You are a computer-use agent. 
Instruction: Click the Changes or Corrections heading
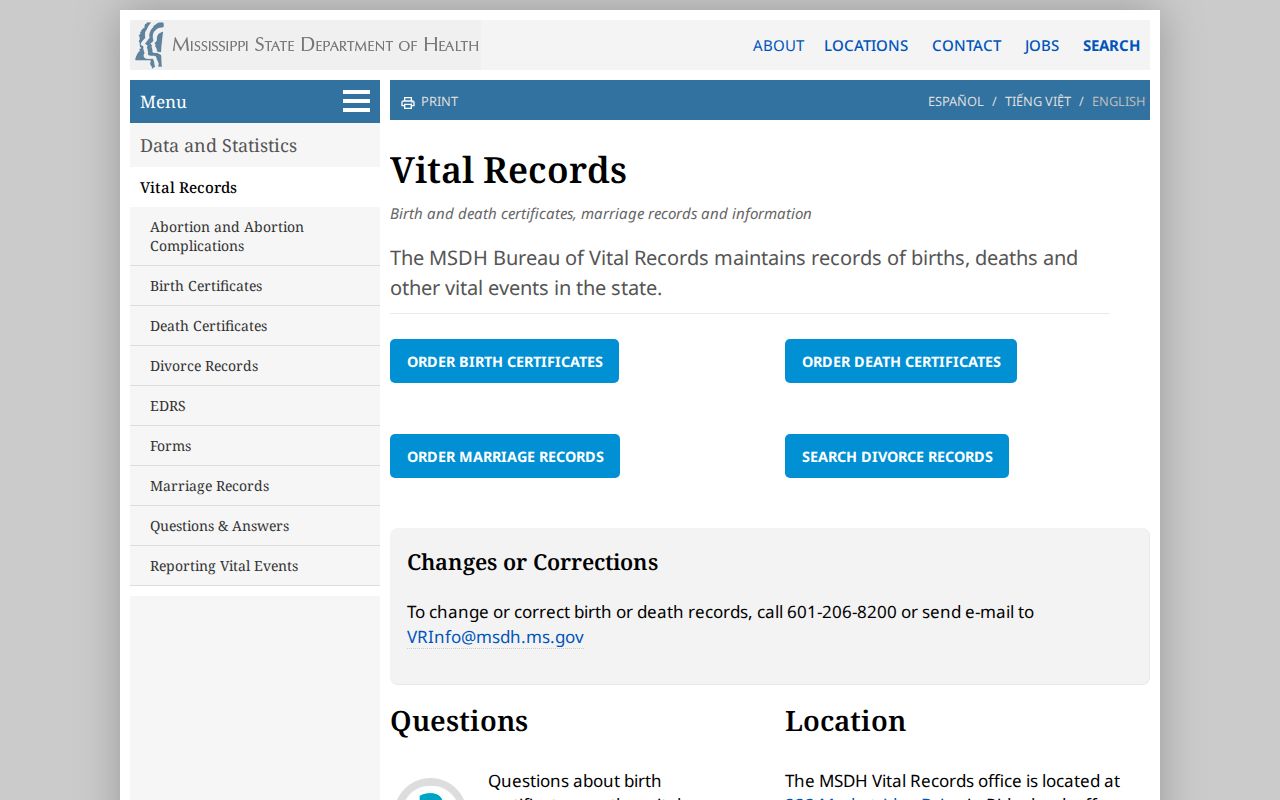532,562
